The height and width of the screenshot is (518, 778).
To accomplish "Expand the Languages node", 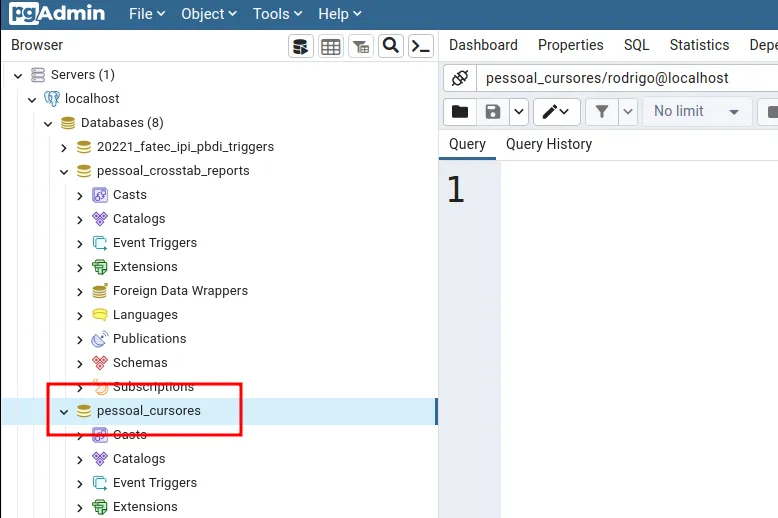I will 80,316.
